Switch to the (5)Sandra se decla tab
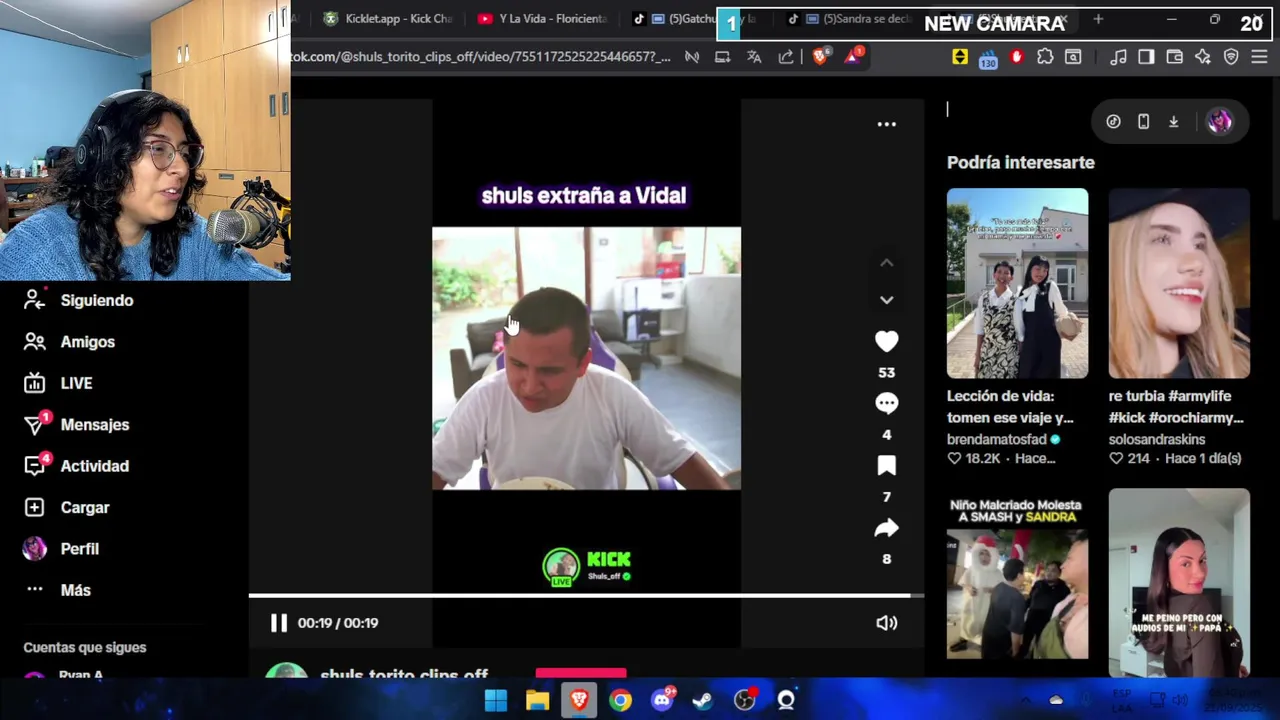Image resolution: width=1280 pixels, height=720 pixels. coord(850,19)
